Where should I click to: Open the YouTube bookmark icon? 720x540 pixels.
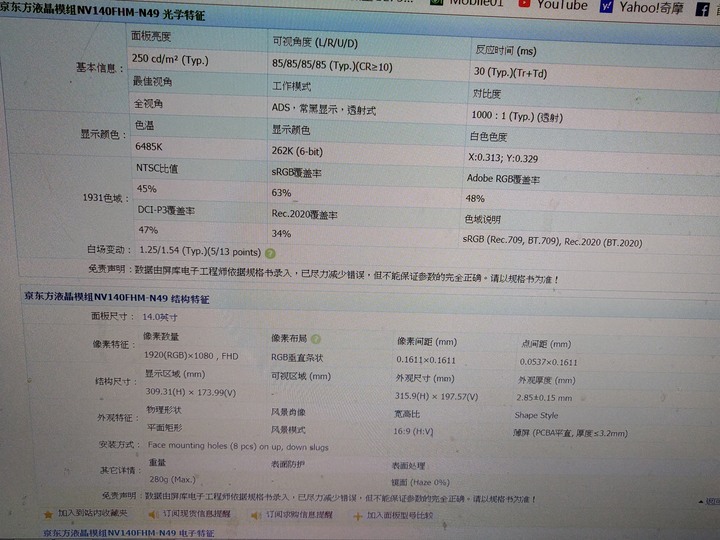[x=524, y=3]
